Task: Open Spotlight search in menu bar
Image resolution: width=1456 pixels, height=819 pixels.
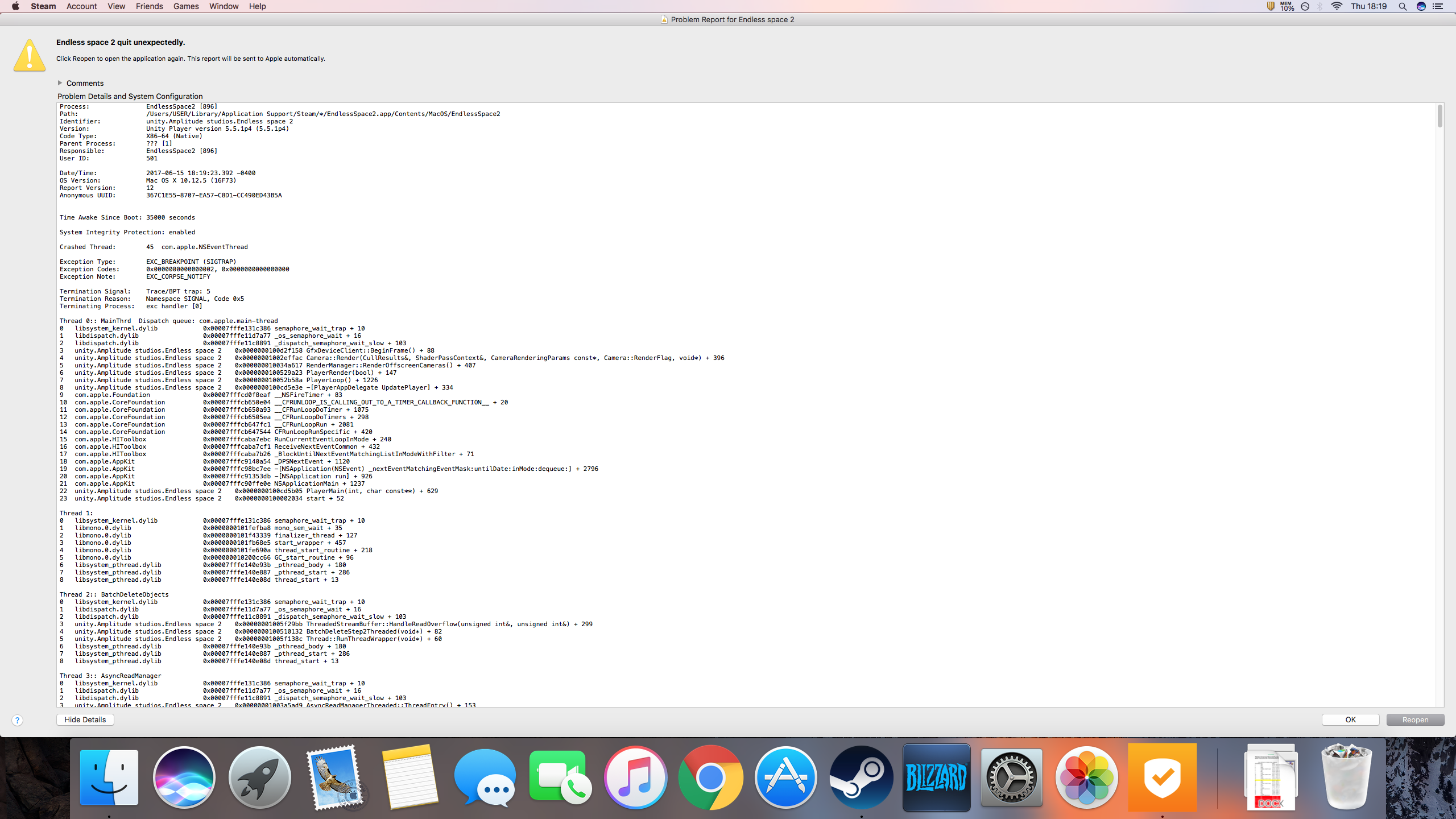Action: tap(1403, 6)
